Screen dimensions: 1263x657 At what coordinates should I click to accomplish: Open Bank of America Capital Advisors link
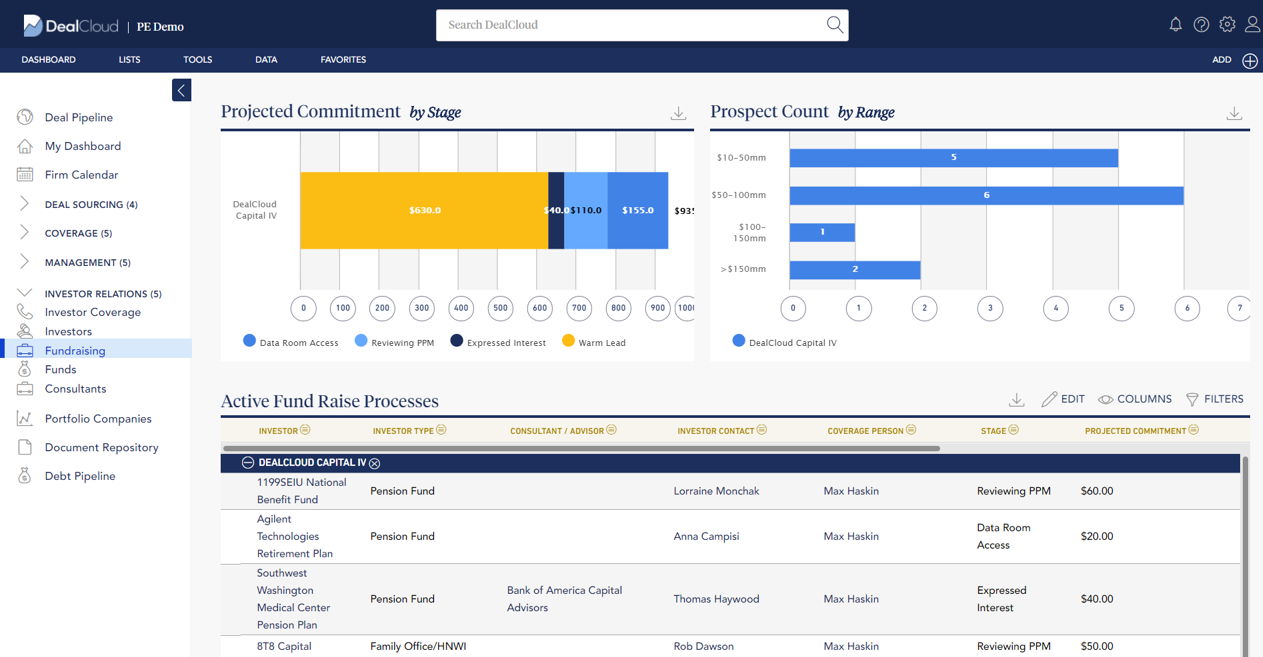coord(564,599)
